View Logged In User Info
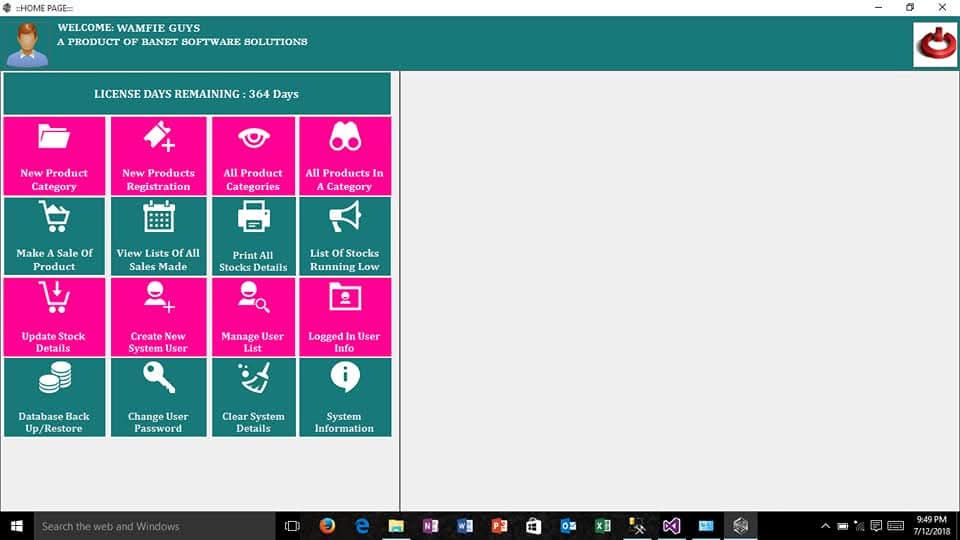960x540 pixels. click(345, 317)
